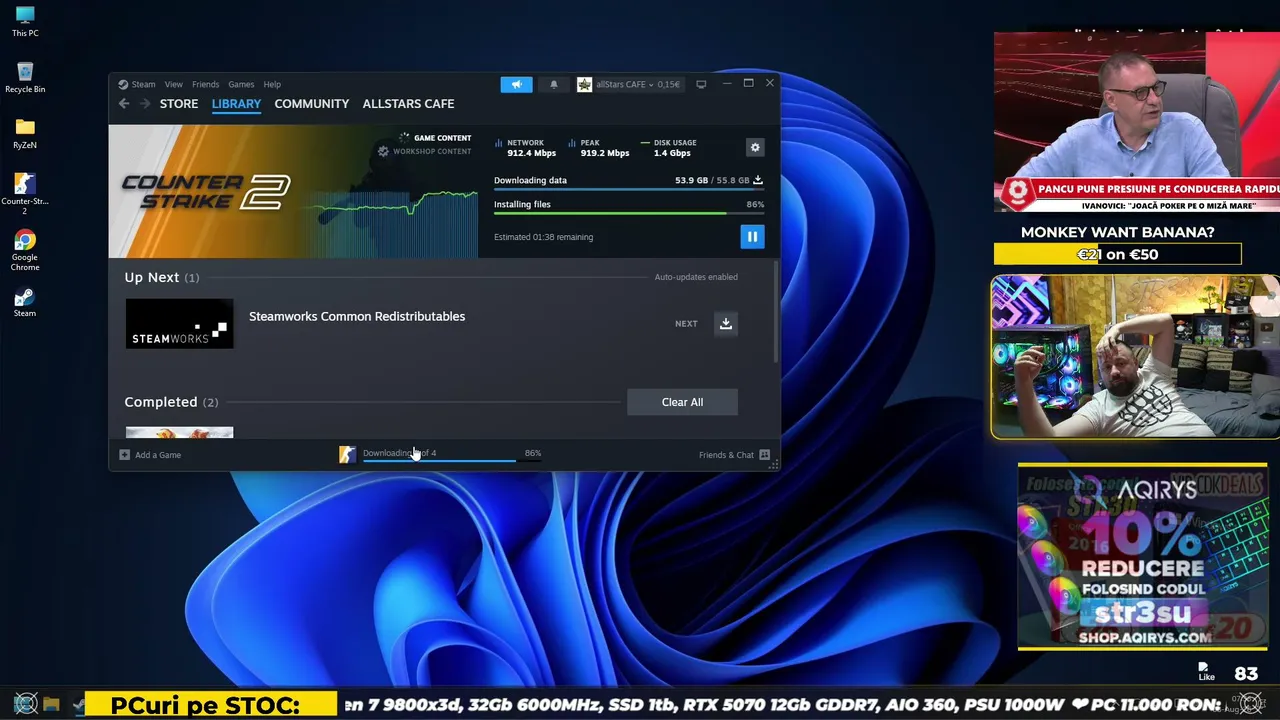Image resolution: width=1280 pixels, height=720 pixels.
Task: Click the download icon next to 55.8 GB
Action: (757, 180)
